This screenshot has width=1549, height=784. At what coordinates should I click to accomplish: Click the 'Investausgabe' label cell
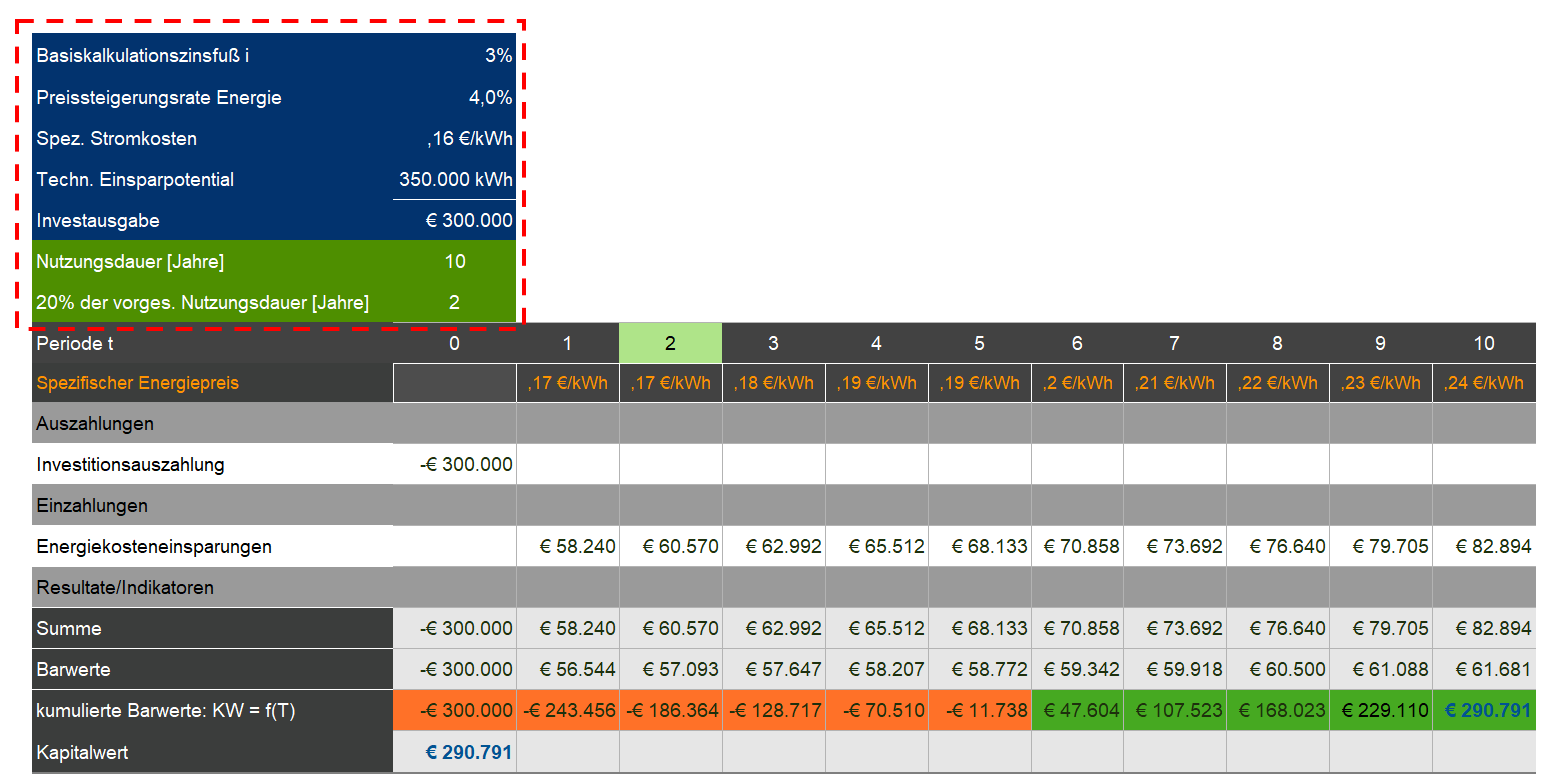click(213, 221)
